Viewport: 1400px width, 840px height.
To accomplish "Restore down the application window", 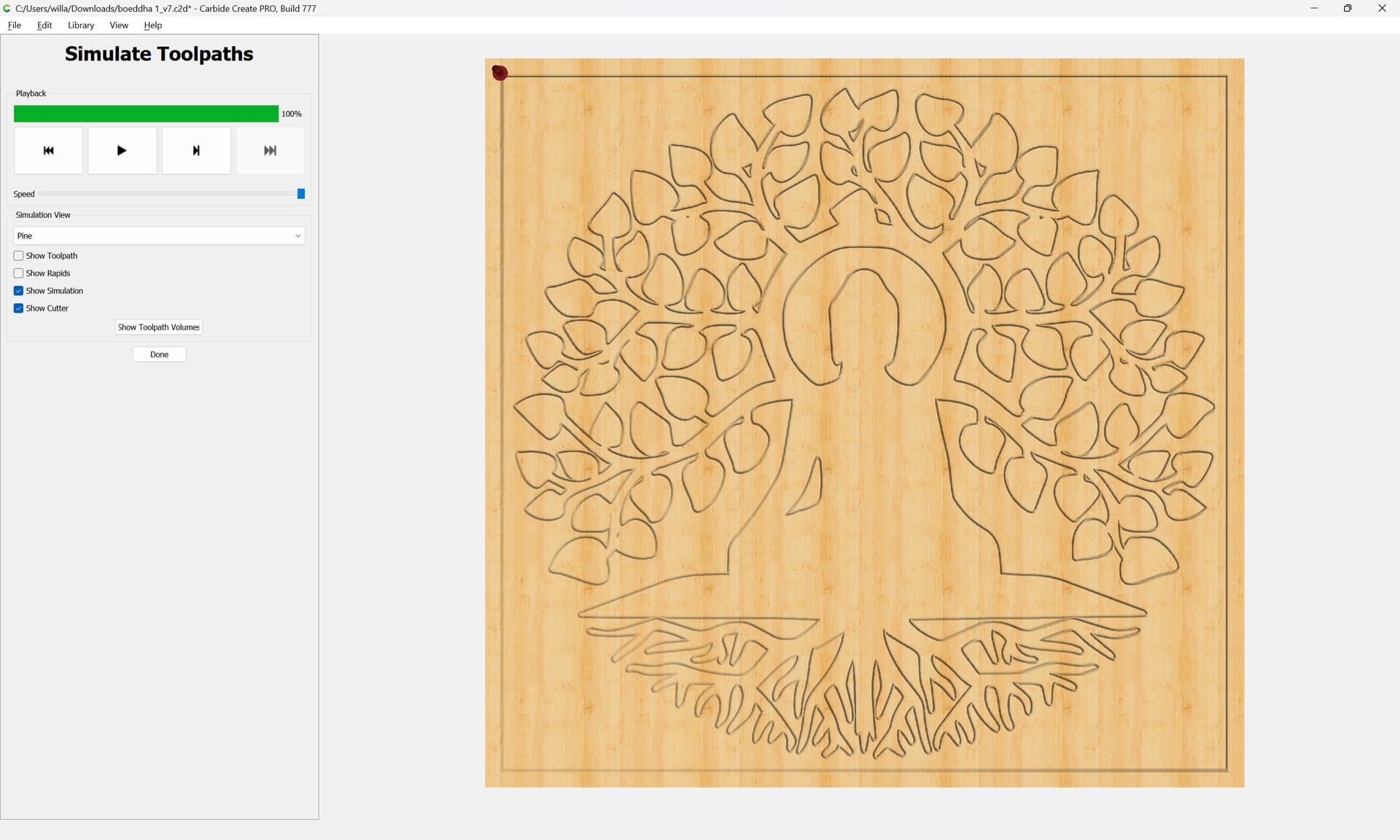I will tap(1347, 8).
